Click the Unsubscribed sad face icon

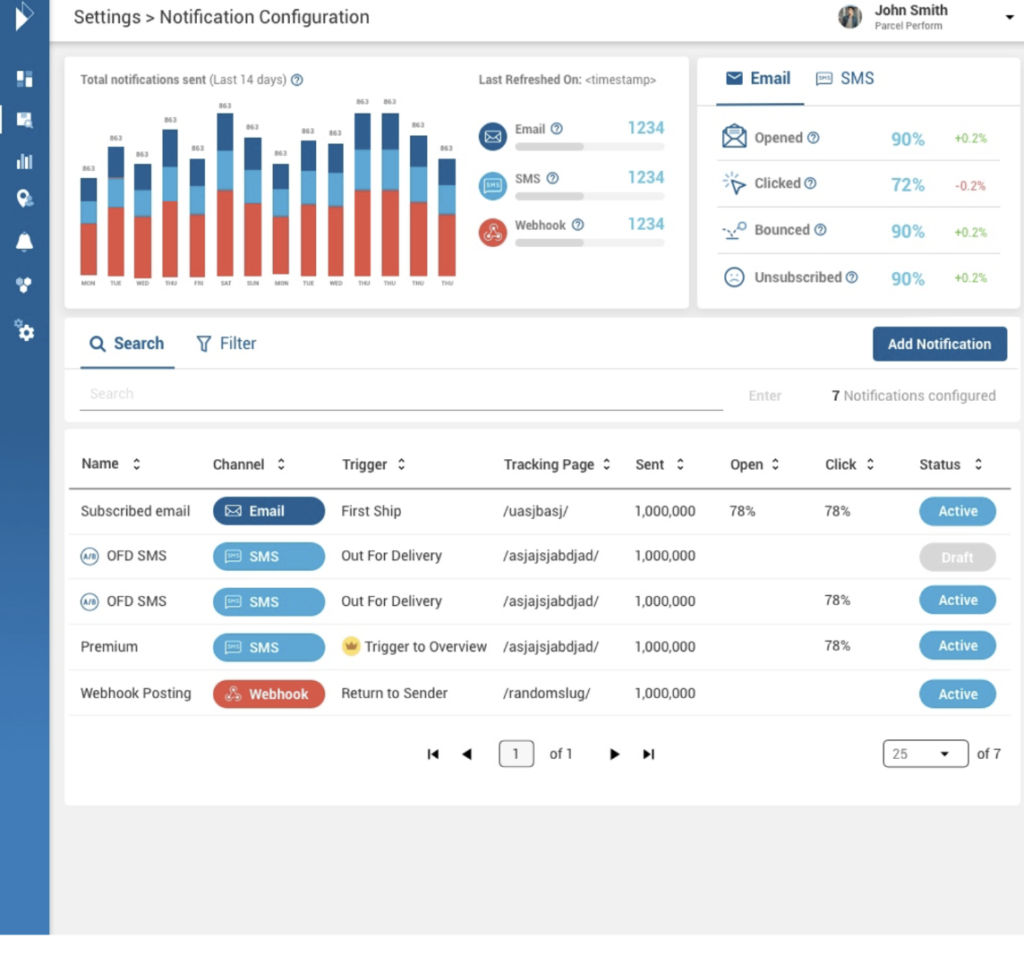734,278
